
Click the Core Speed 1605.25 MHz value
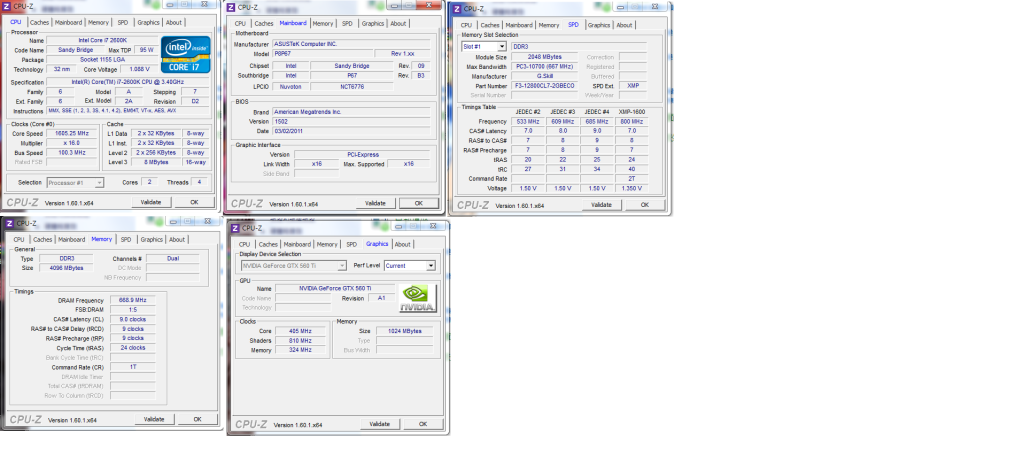tap(72, 134)
